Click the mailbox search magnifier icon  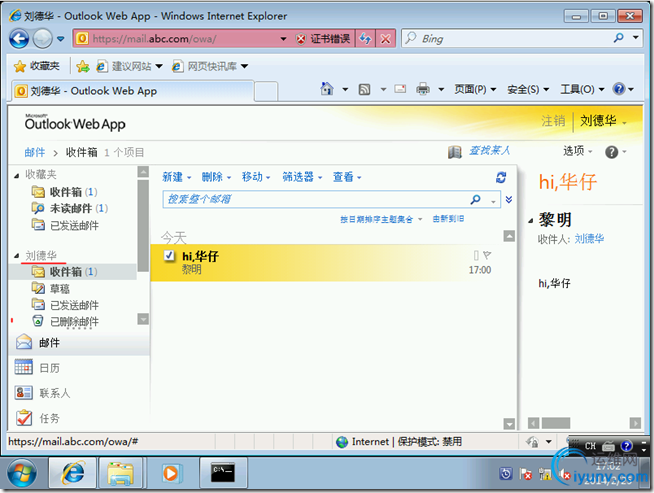pos(475,199)
